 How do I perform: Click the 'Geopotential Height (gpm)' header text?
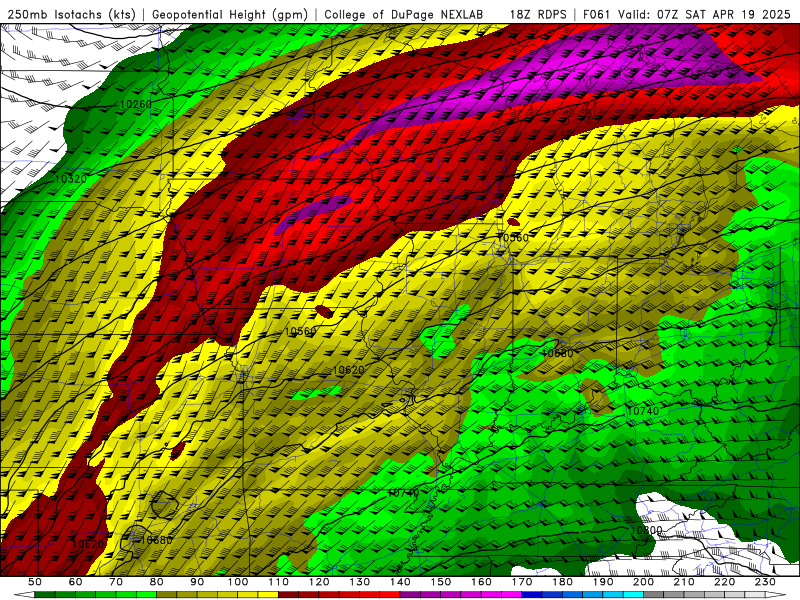pos(230,14)
